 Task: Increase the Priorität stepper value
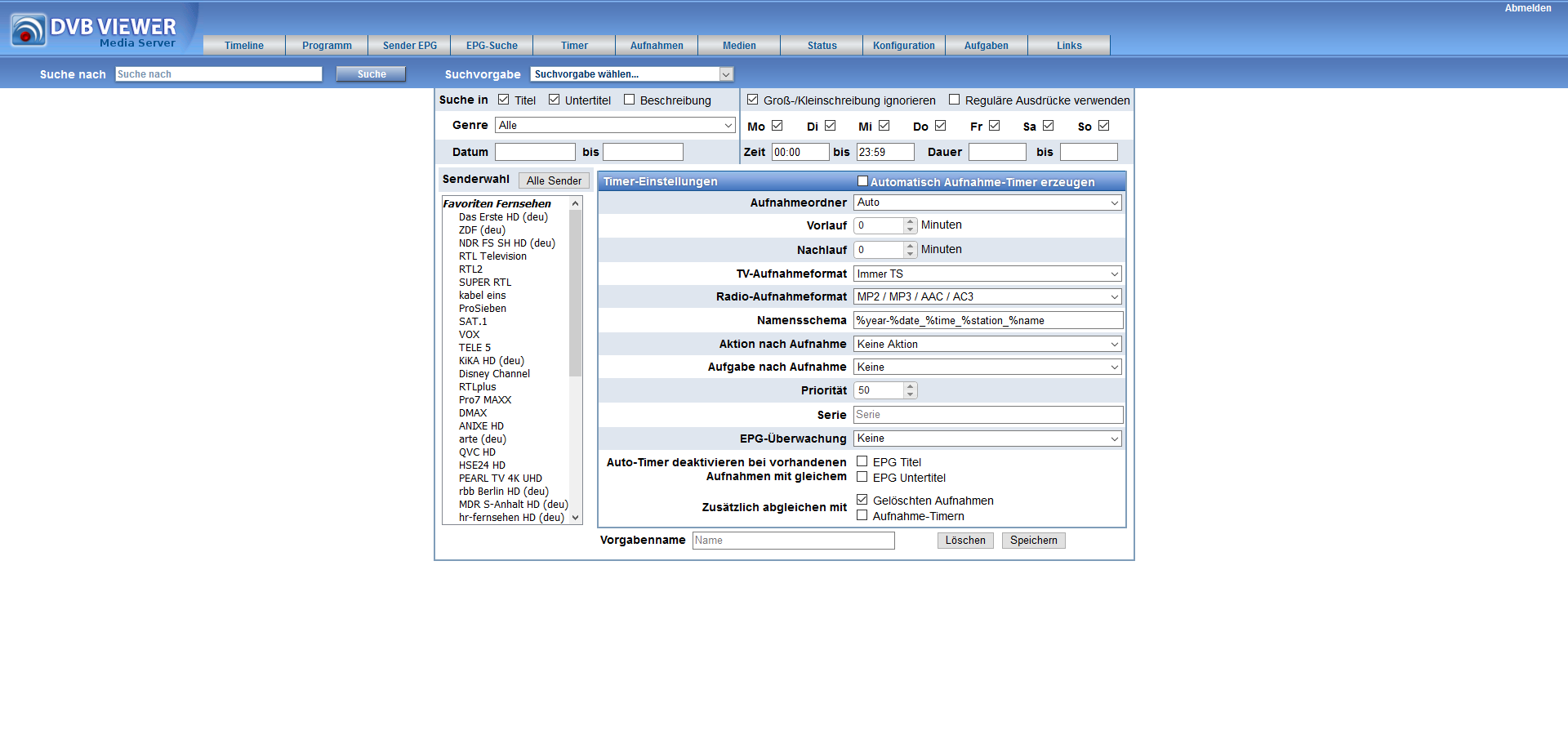point(910,386)
